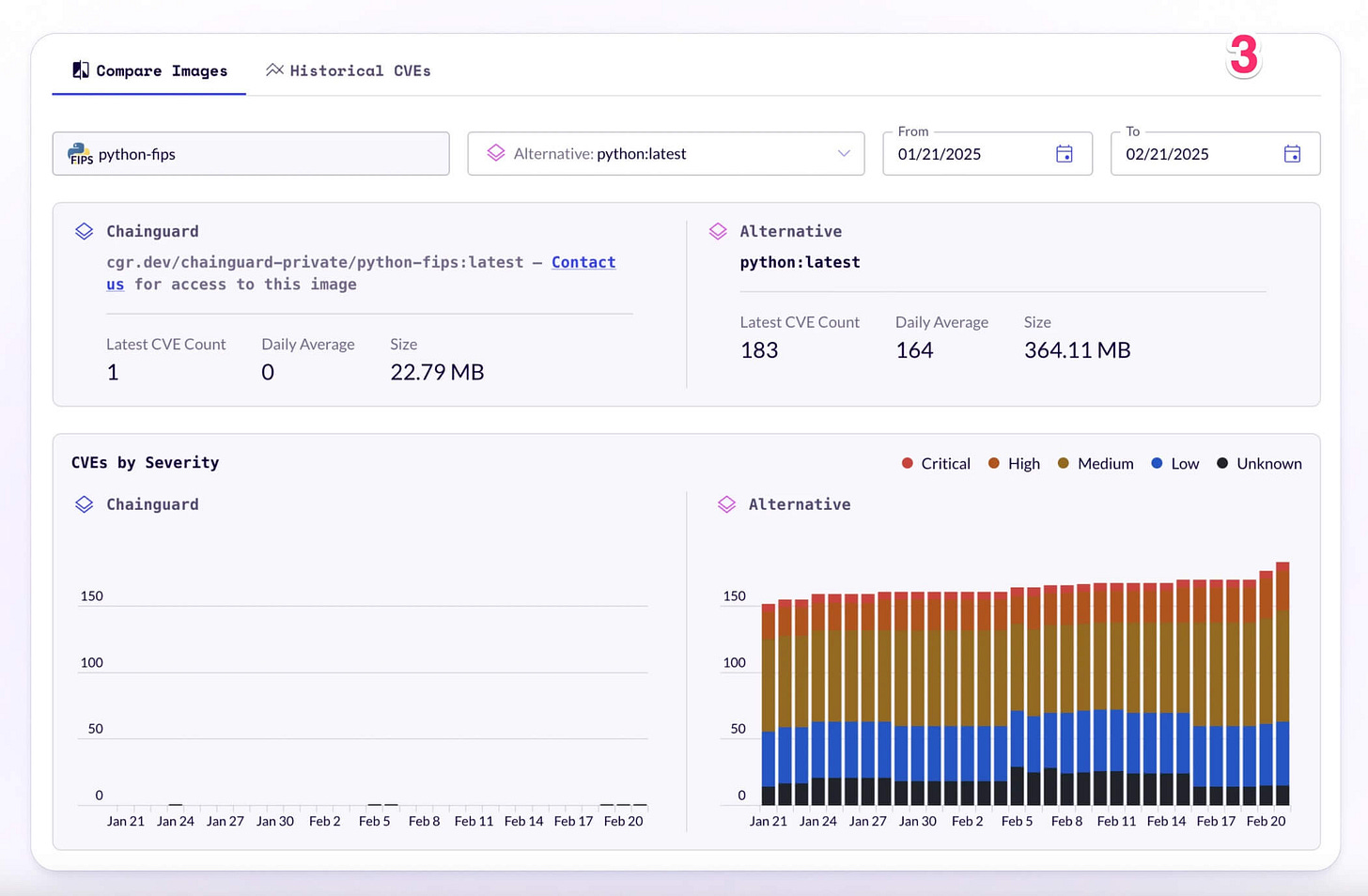1368x896 pixels.
Task: Click the Jan 21 label on the Alternative chart
Action: [769, 821]
